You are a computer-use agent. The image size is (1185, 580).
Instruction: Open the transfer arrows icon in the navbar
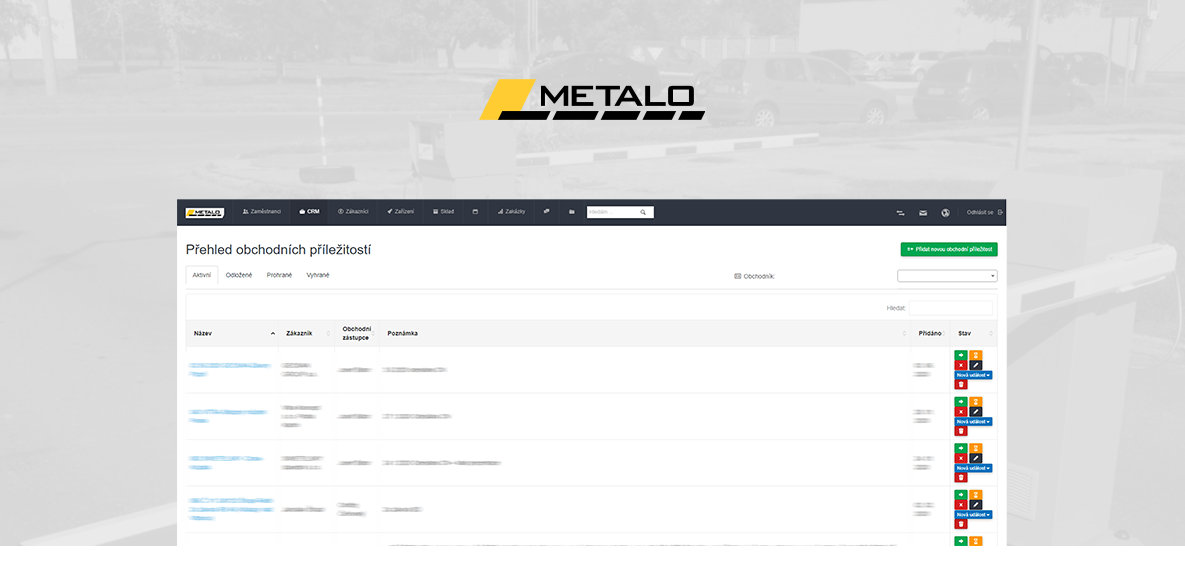900,212
